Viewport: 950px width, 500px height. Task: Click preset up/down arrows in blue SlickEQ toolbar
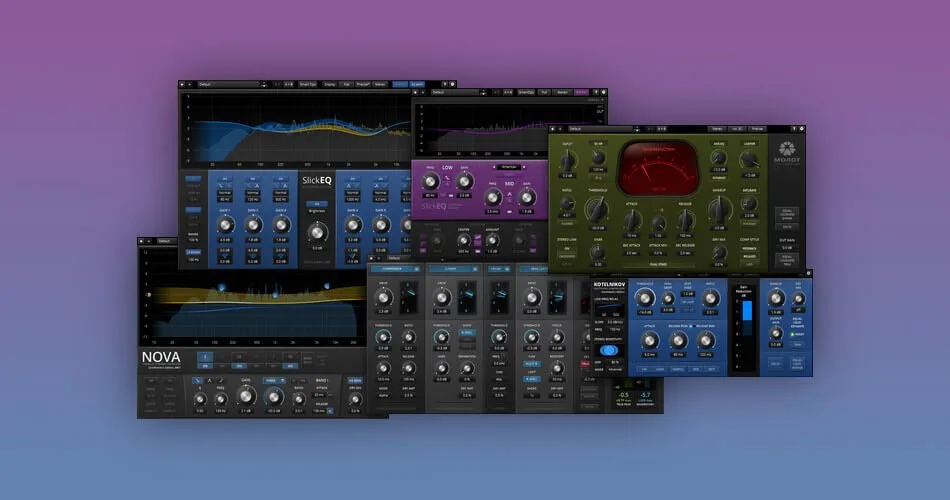(x=264, y=84)
